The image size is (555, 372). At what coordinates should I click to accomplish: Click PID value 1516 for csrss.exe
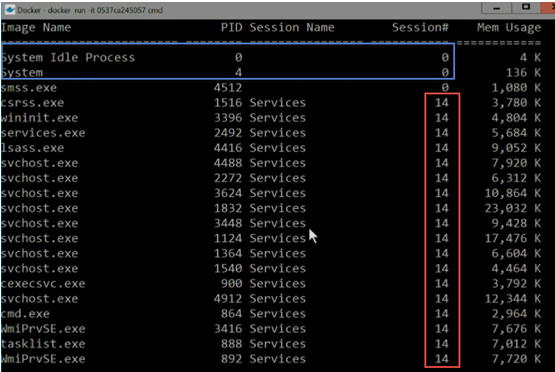pos(228,103)
